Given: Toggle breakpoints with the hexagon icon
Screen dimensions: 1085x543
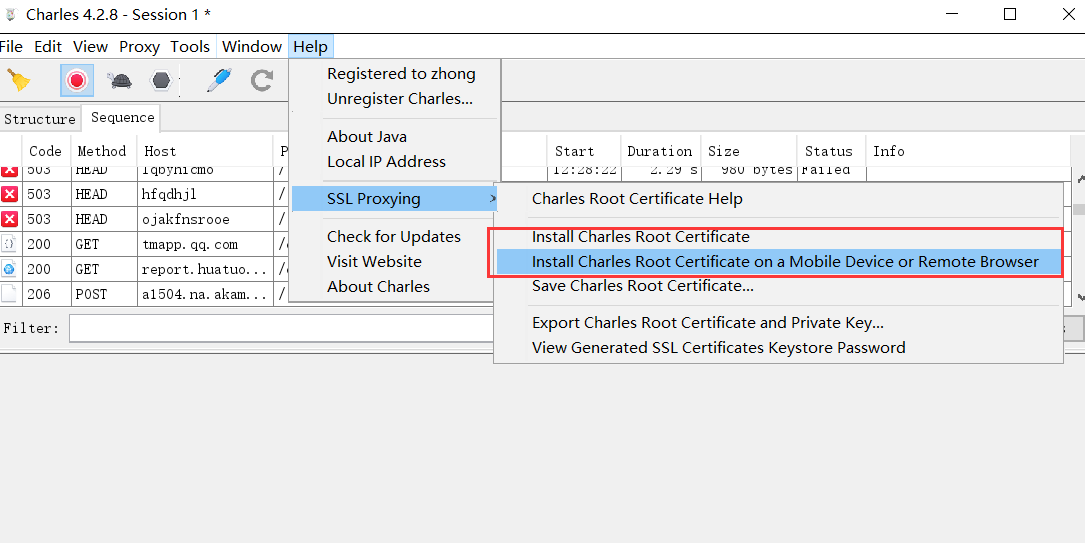Looking at the screenshot, I should (x=161, y=81).
